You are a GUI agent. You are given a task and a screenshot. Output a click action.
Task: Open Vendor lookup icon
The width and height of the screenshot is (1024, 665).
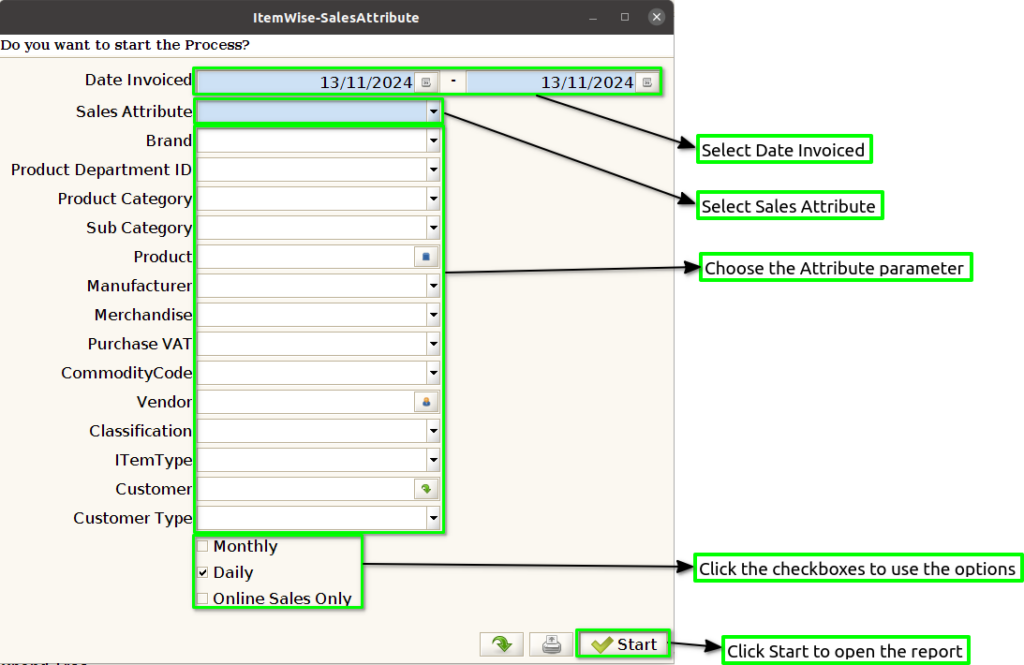[x=426, y=402]
